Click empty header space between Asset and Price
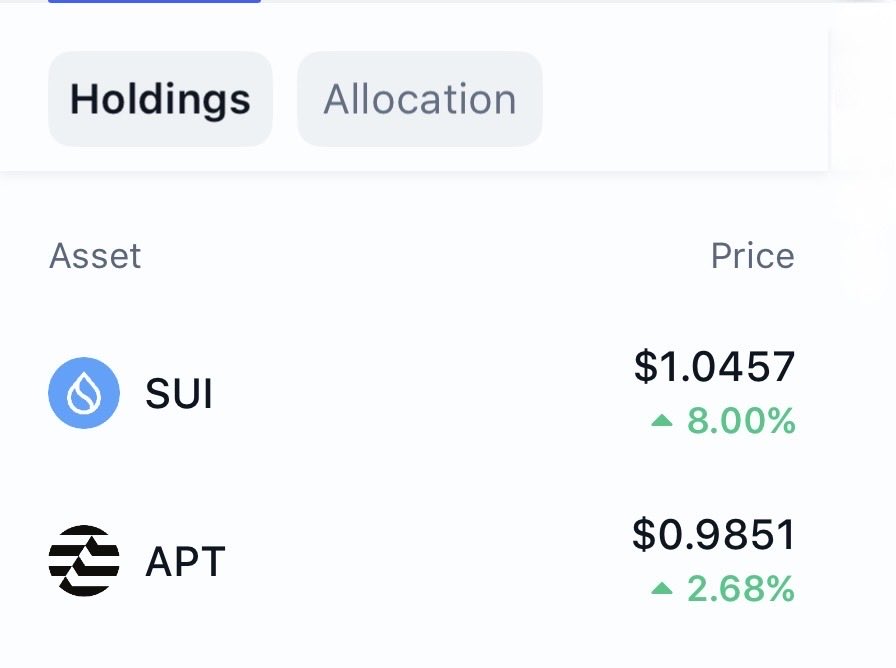Viewport: 896px width, 668px height. 420,256
